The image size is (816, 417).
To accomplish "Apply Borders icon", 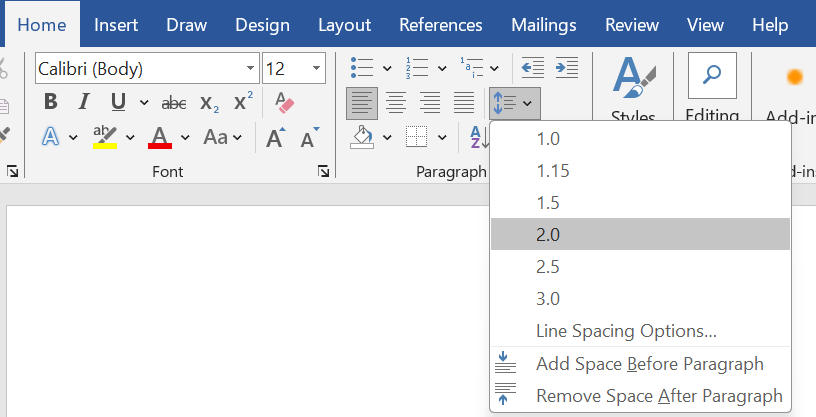I will pos(417,137).
